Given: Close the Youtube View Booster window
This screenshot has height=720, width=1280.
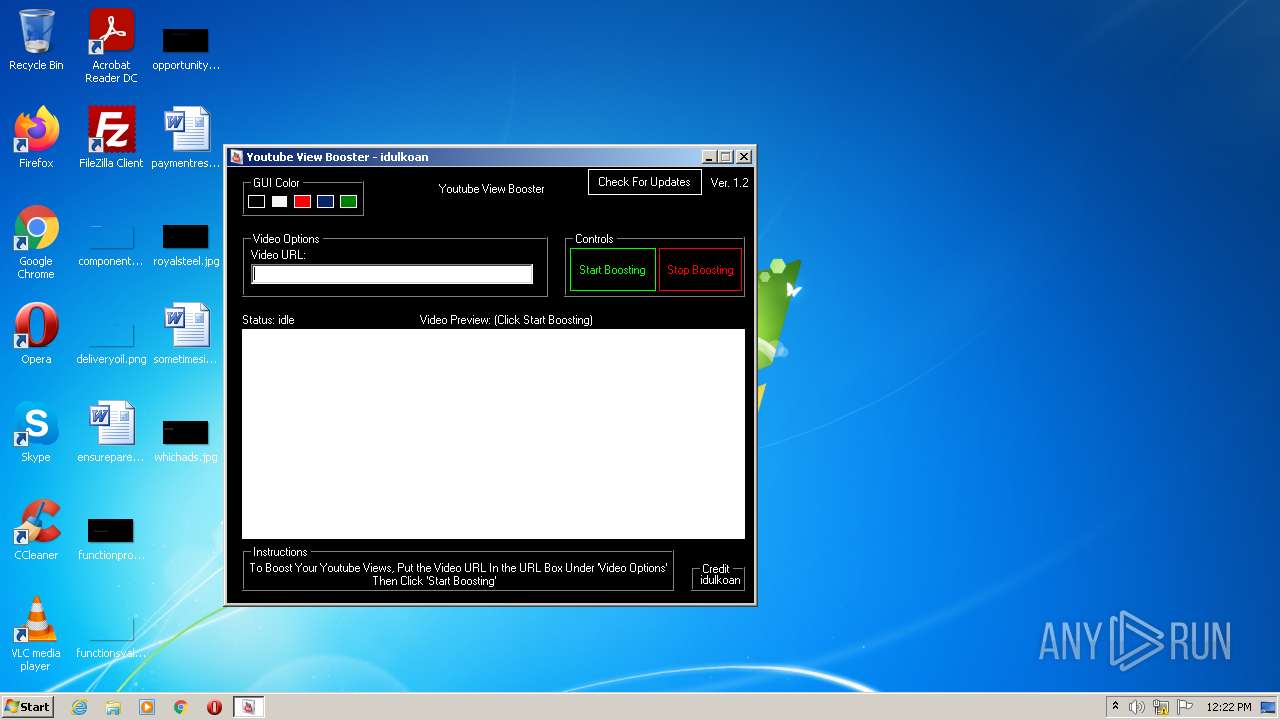Looking at the screenshot, I should (x=744, y=157).
